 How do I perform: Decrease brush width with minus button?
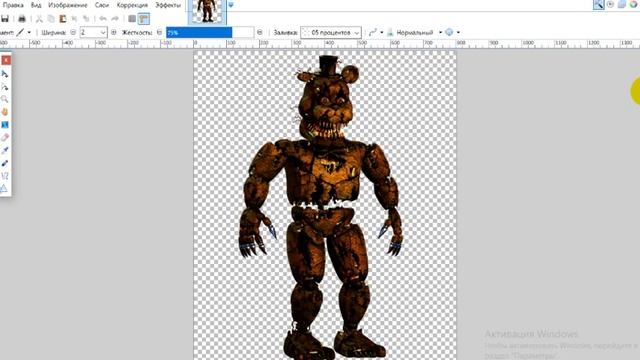(73, 32)
